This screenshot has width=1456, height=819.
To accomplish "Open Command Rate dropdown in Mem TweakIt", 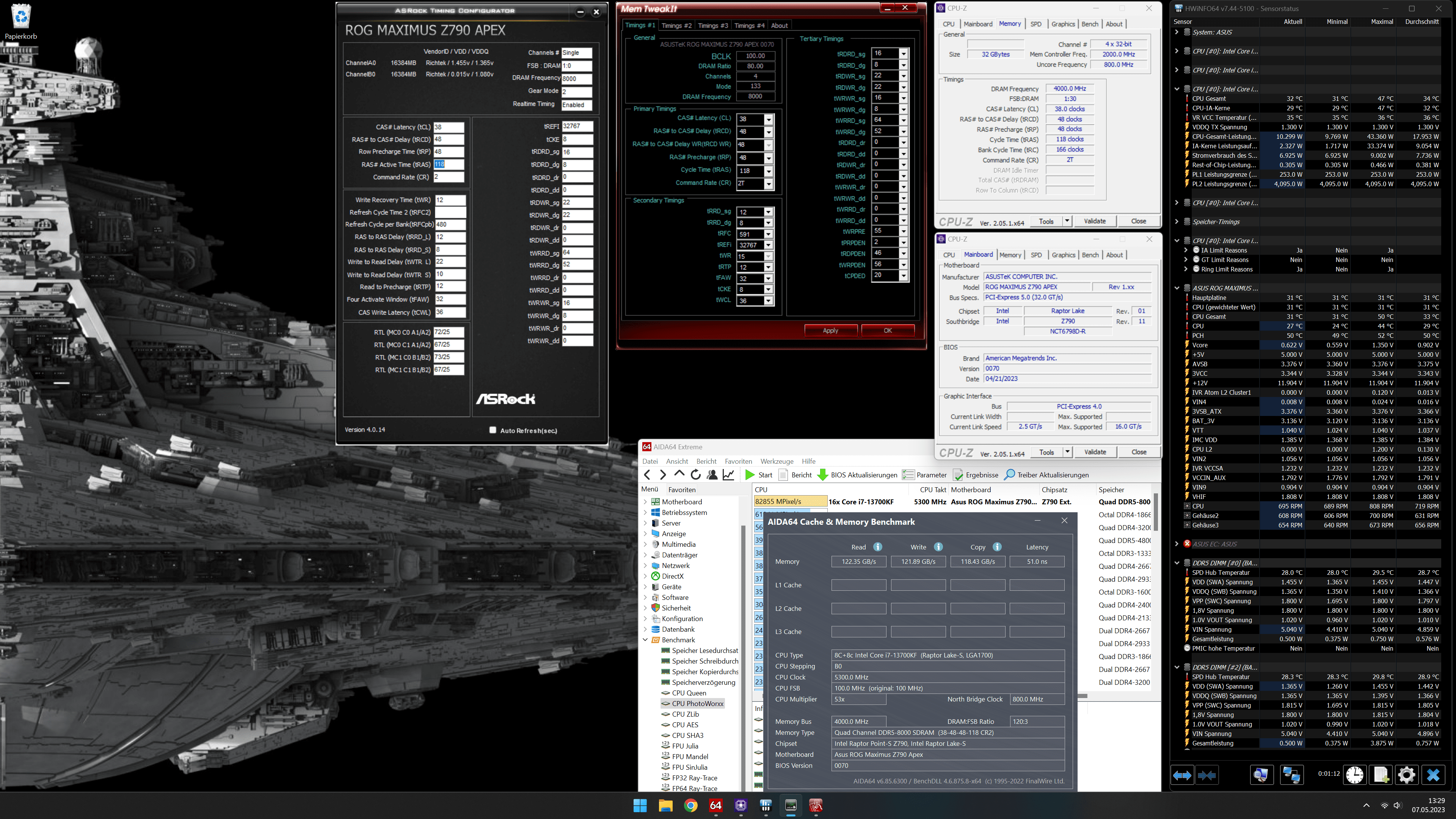I will point(768,184).
